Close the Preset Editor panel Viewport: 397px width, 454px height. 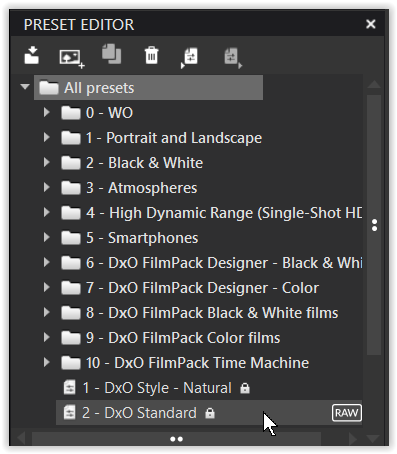click(371, 24)
